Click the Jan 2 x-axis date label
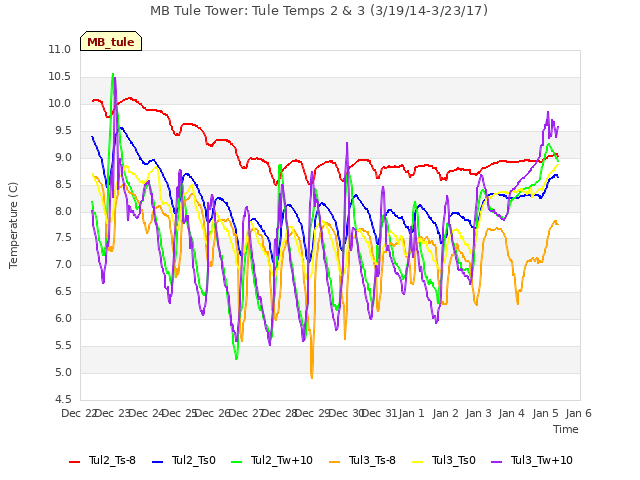The width and height of the screenshot is (640, 480). pyautogui.click(x=445, y=413)
